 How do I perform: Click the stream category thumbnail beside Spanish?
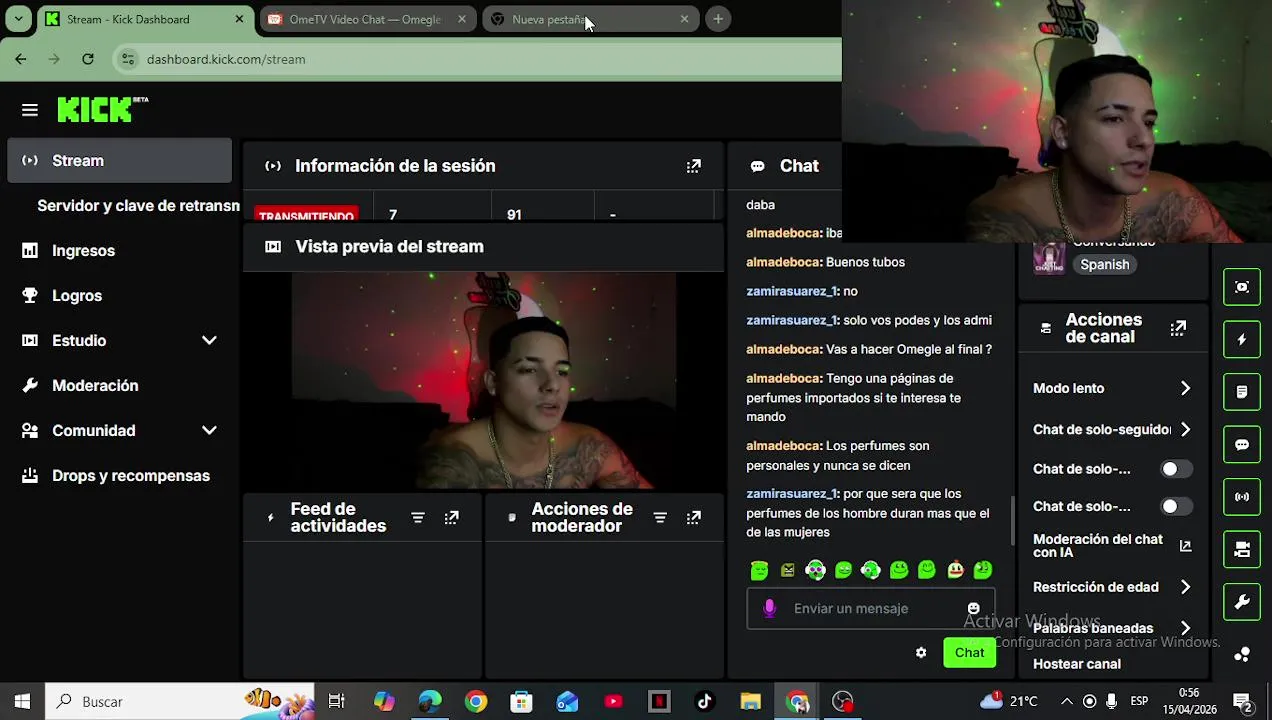click(x=1049, y=258)
